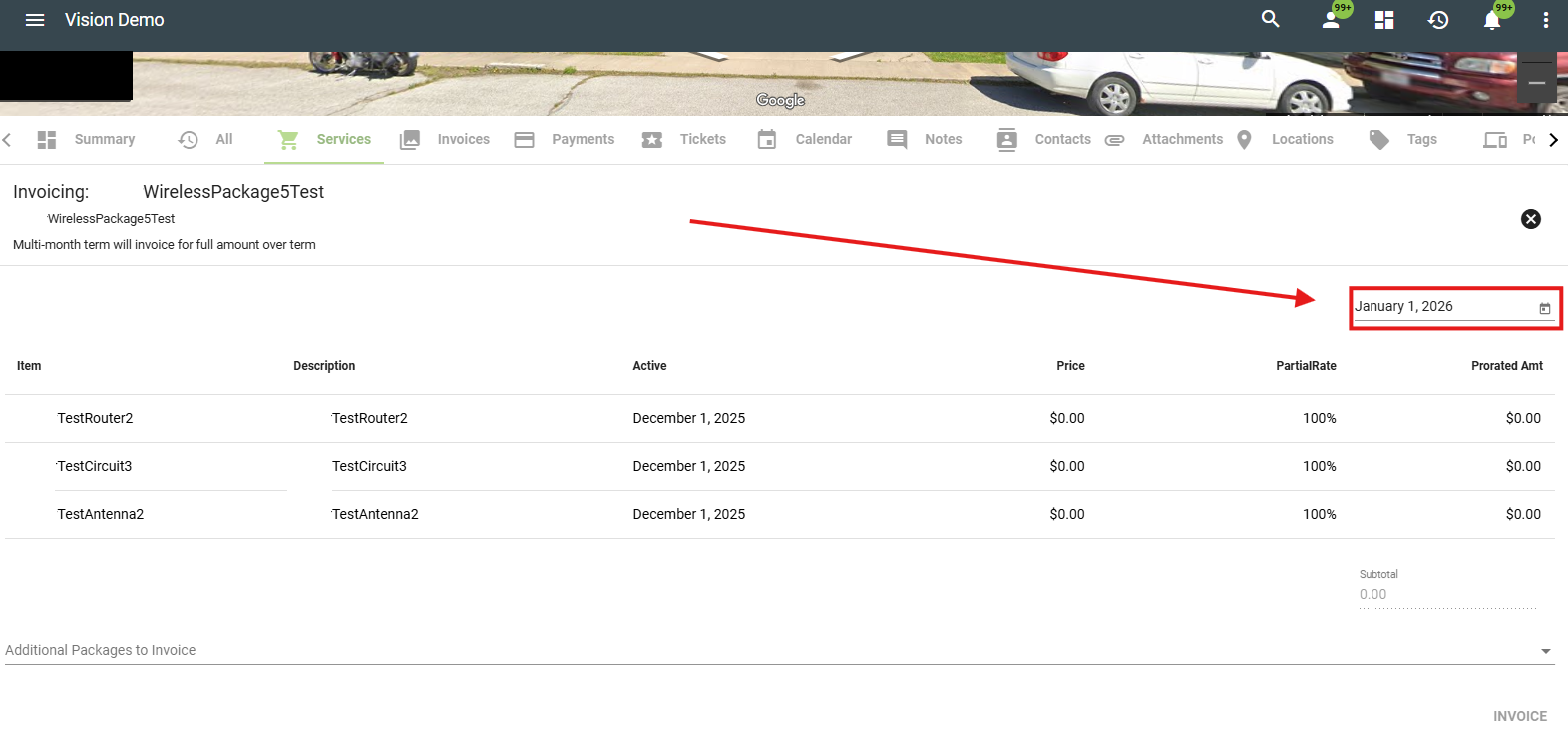The image size is (1568, 732).
Task: Click the TestCircuit3 item field
Action: coord(170,467)
